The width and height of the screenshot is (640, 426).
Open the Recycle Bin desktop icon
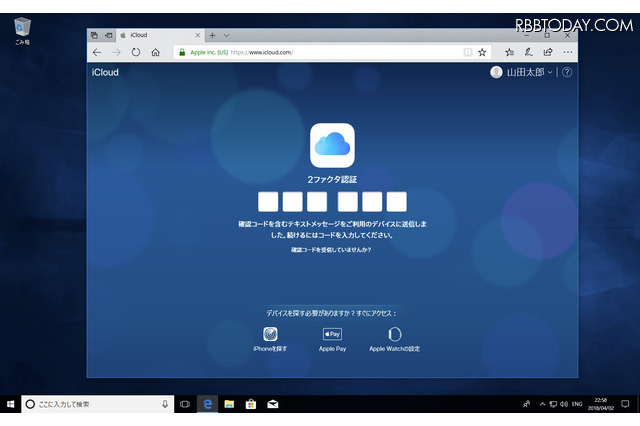[22, 31]
